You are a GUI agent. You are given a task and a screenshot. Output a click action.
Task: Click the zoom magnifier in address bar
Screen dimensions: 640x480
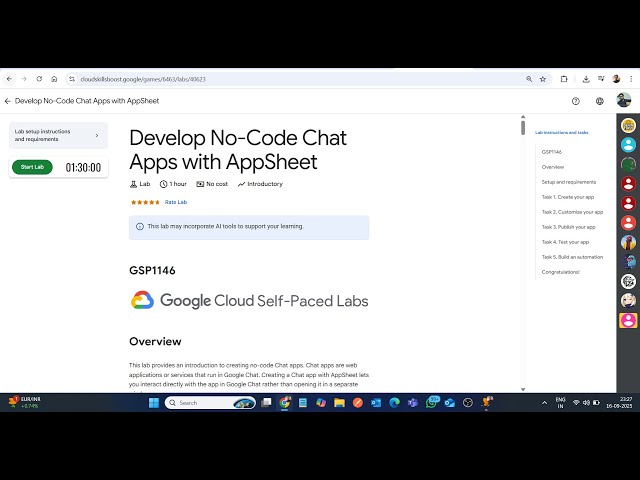[529, 79]
